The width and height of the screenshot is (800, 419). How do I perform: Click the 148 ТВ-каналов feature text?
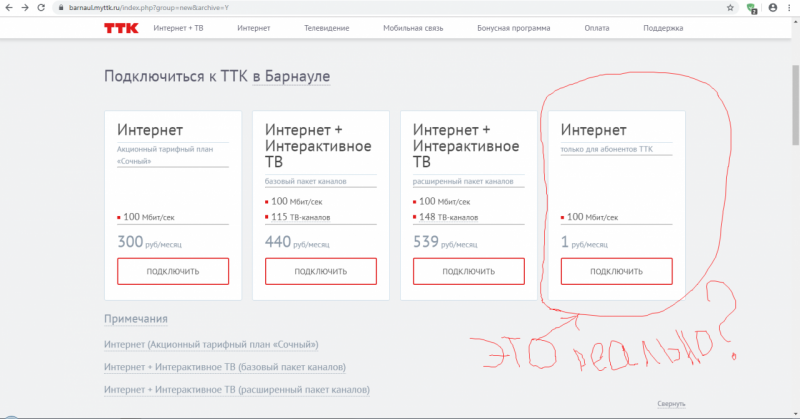[x=448, y=217]
